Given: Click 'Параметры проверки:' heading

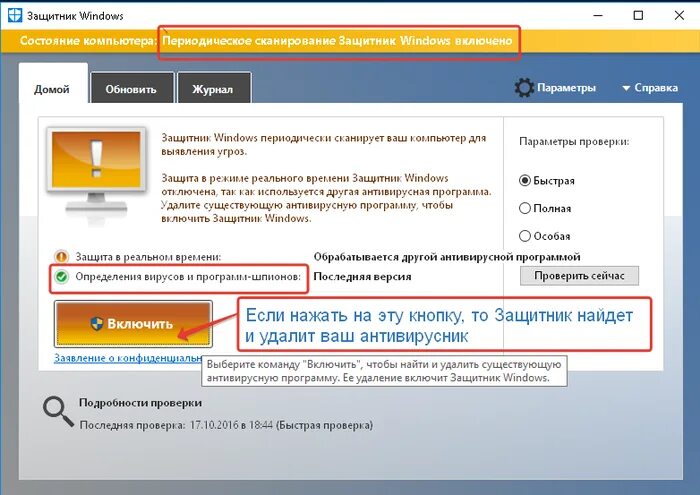Looking at the screenshot, I should 574,141.
